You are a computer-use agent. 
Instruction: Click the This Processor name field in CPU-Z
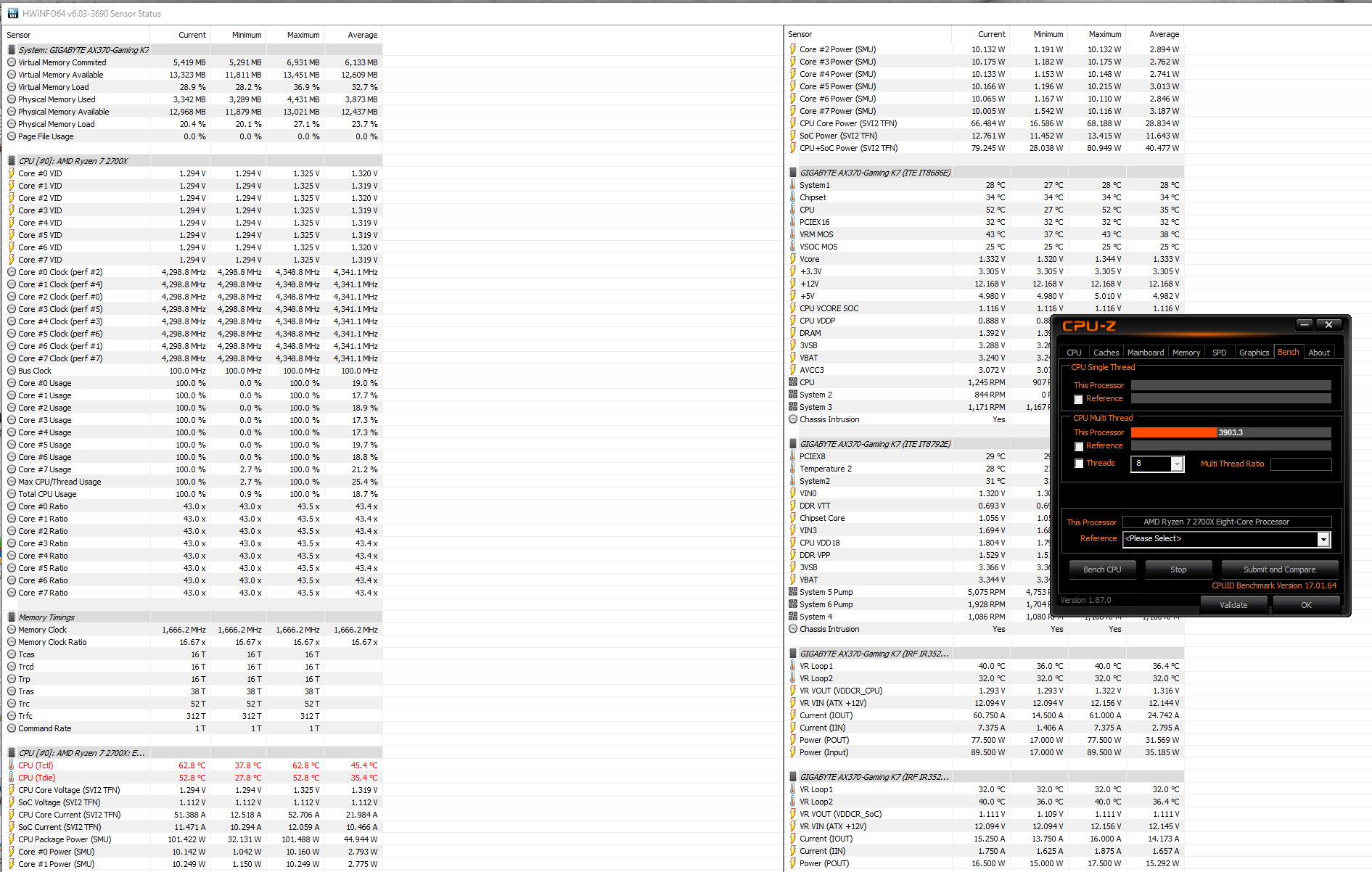pyautogui.click(x=1227, y=522)
